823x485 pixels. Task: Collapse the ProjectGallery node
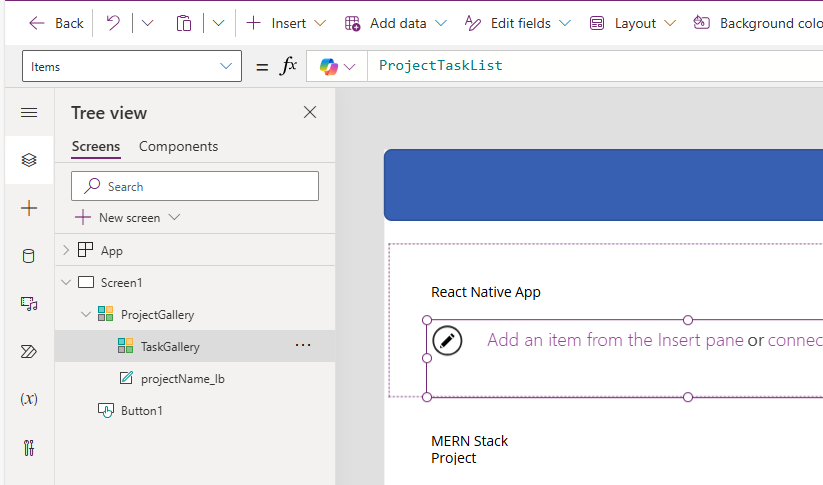[x=86, y=314]
